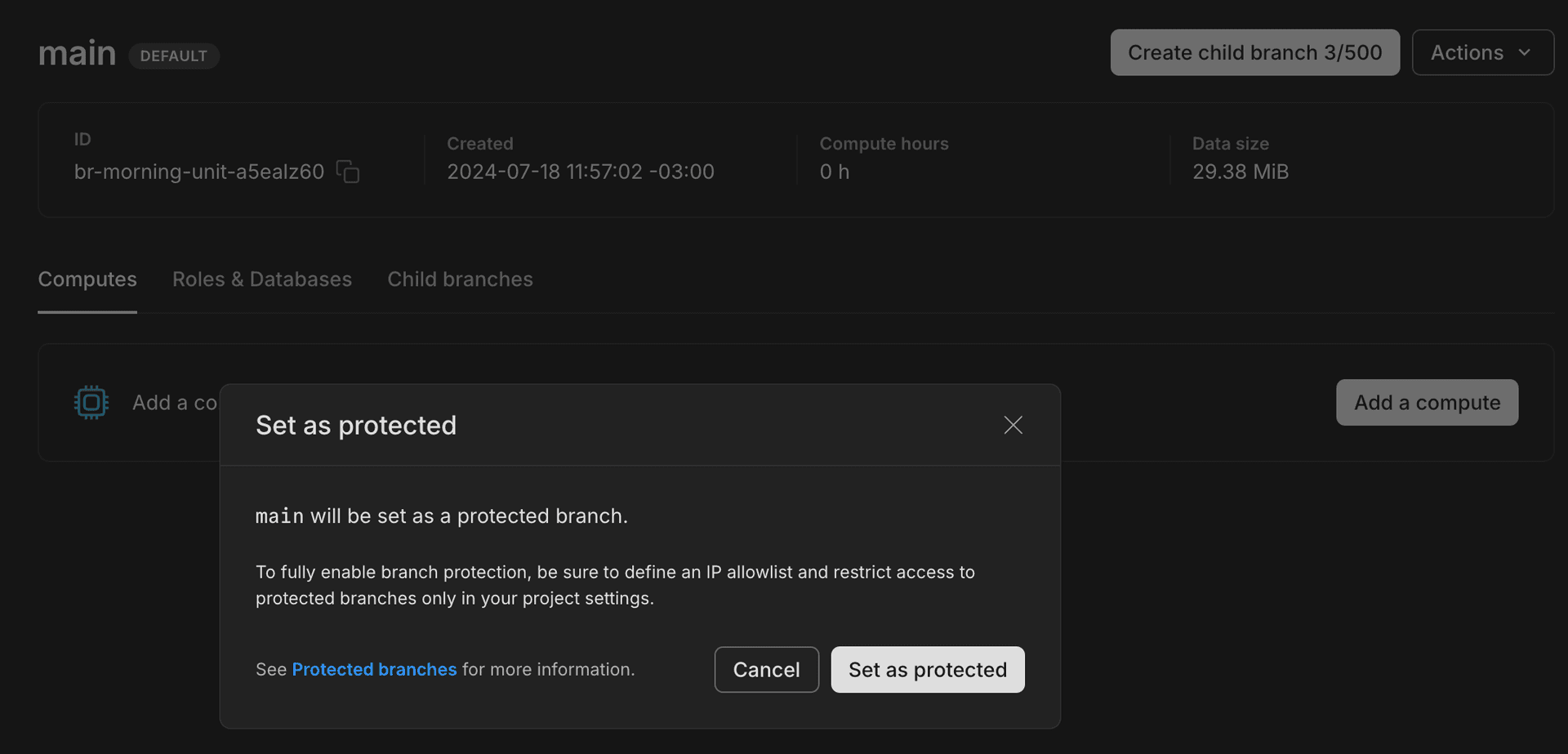The image size is (1568, 754).
Task: Dismiss the dialog with the X icon
Action: pos(1013,425)
